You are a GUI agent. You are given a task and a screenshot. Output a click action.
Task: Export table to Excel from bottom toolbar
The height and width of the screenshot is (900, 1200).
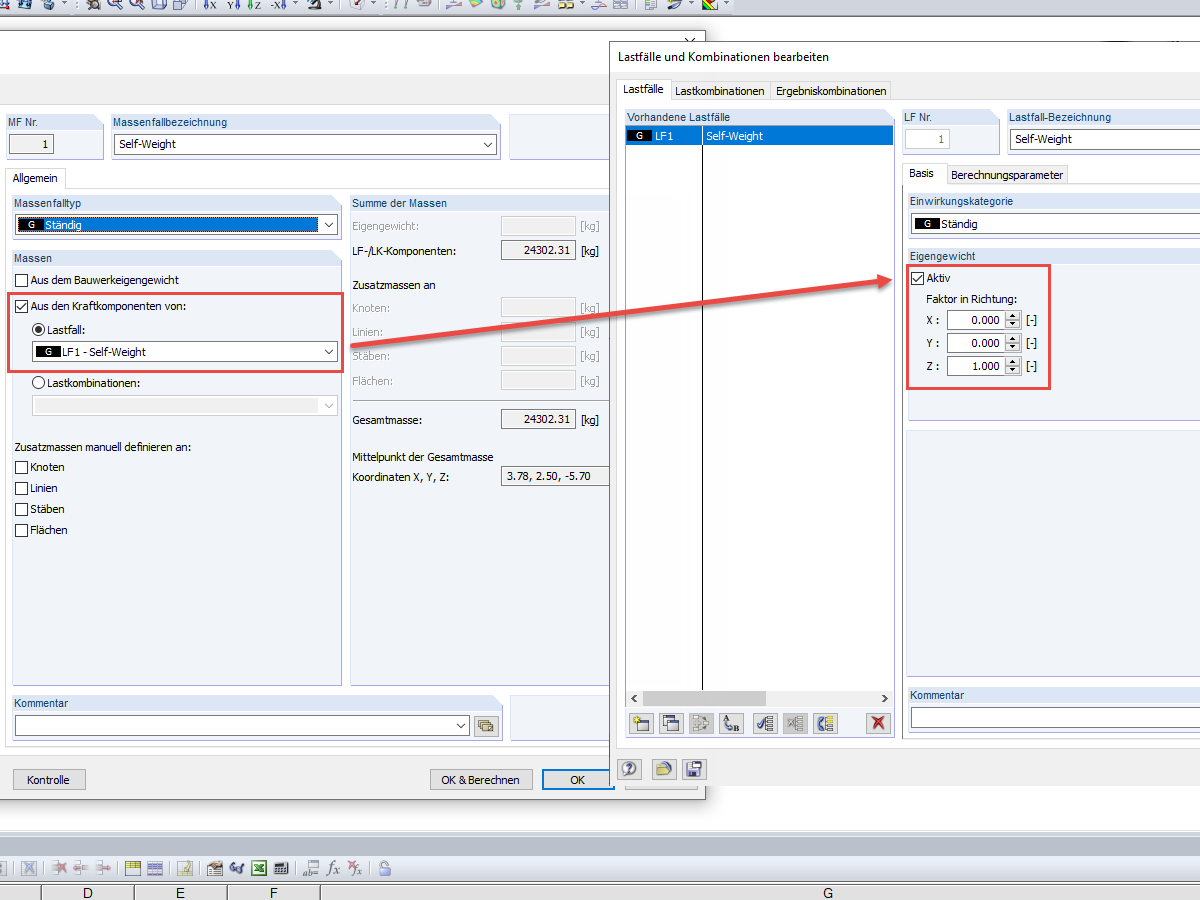258,868
